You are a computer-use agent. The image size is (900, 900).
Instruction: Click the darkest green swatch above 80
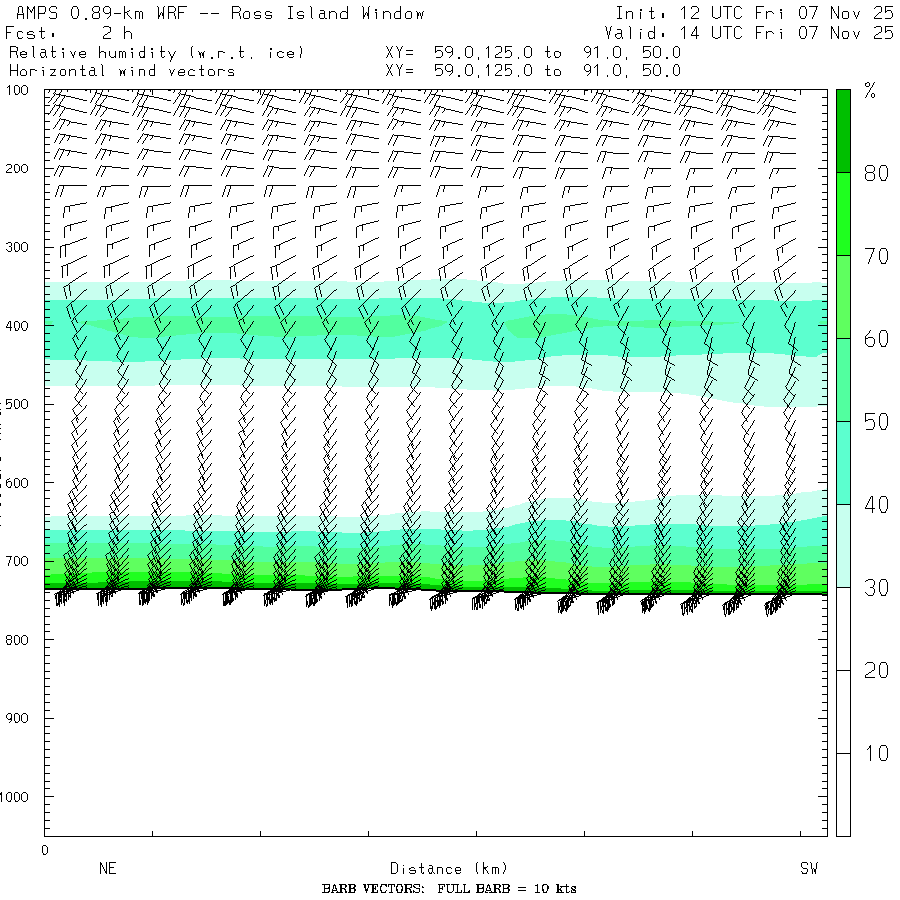(843, 130)
